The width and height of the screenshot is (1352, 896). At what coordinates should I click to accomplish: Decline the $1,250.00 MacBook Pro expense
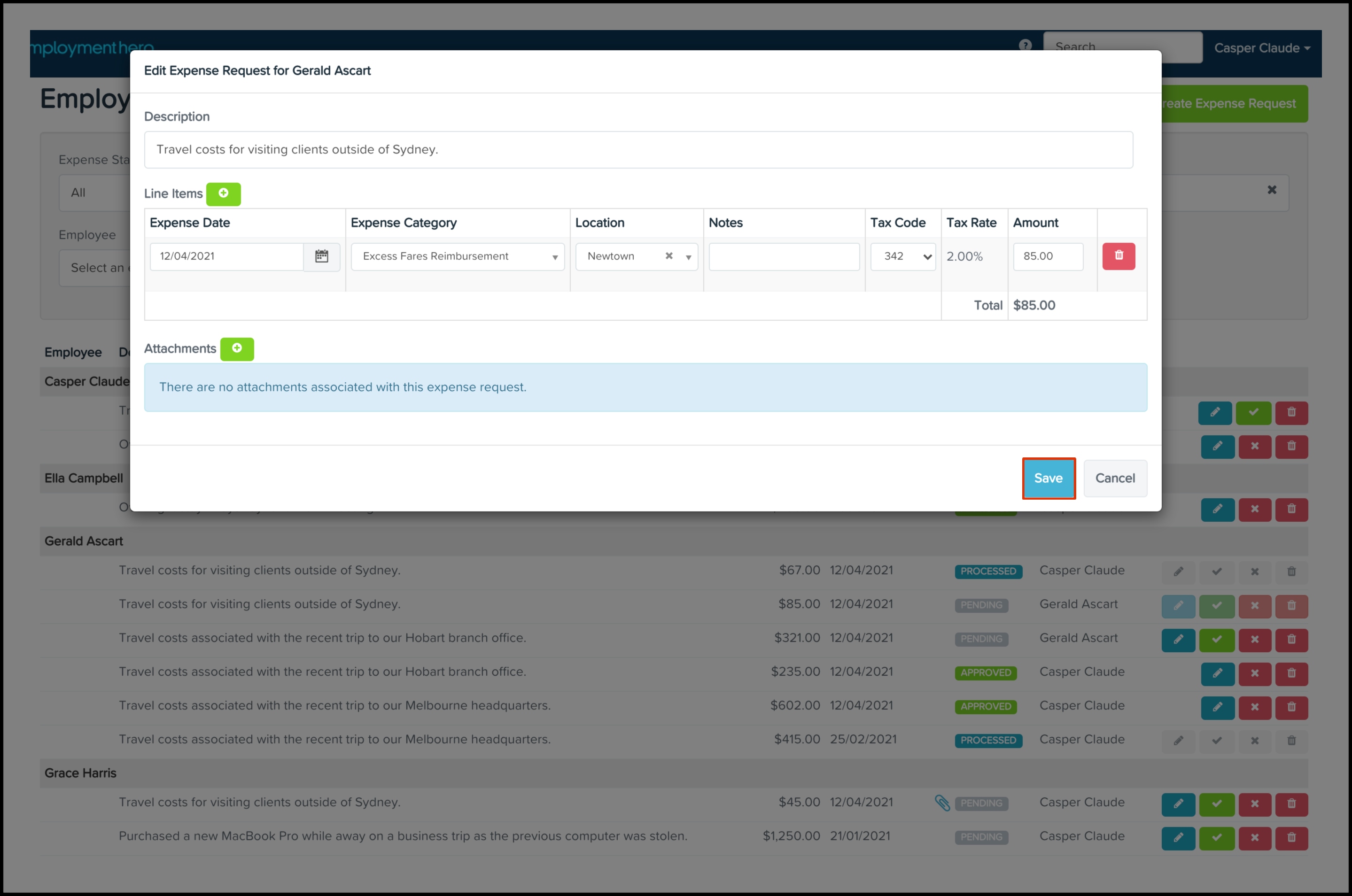coord(1255,838)
